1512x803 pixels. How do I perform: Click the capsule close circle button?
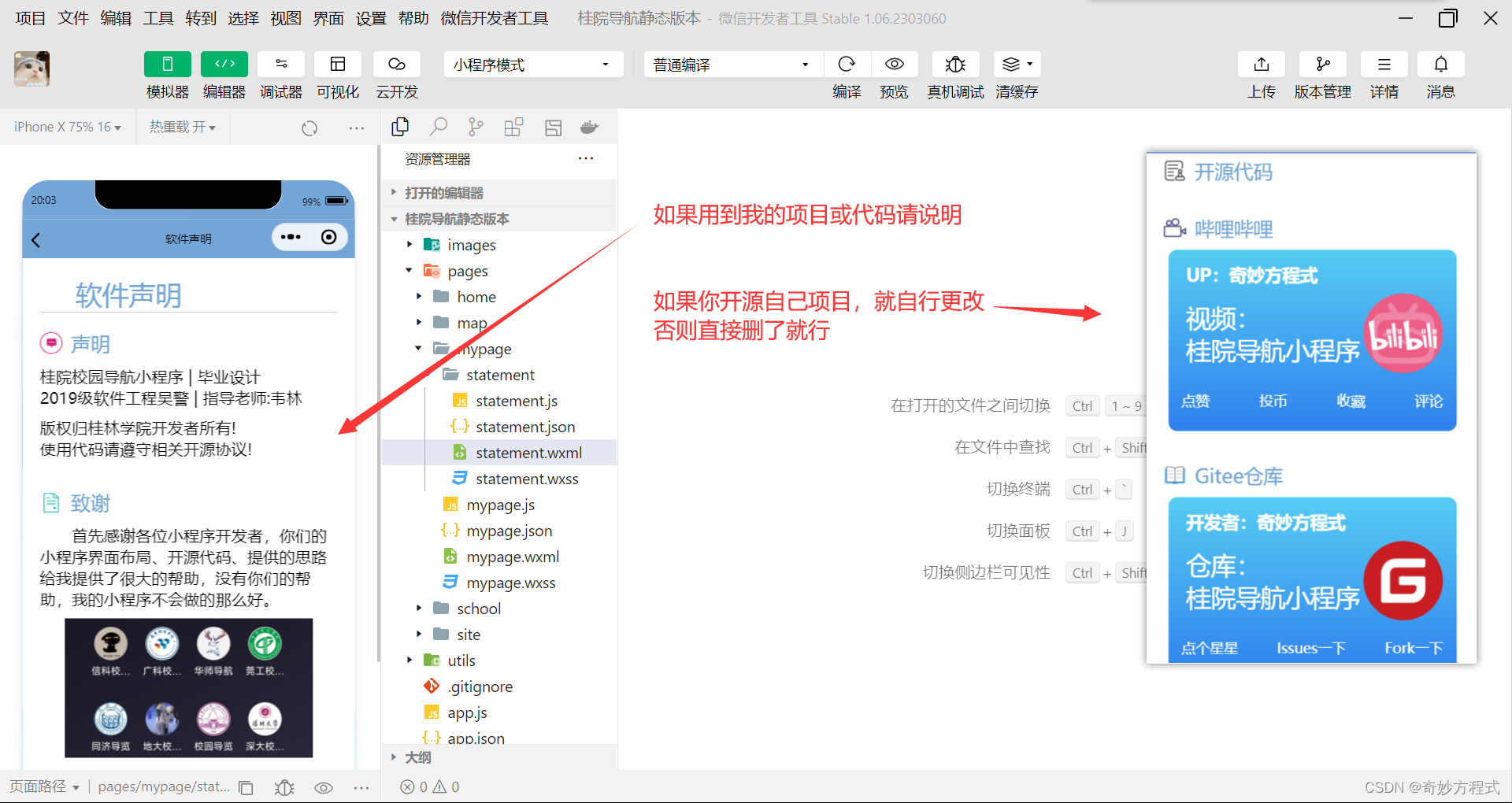(x=329, y=237)
